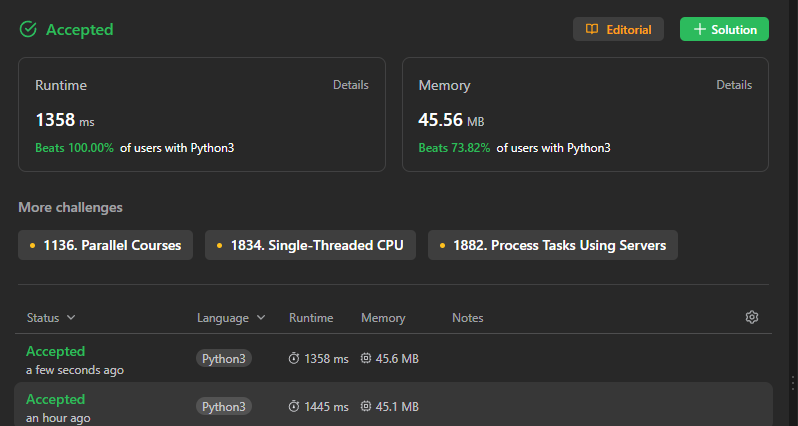Click the book icon on Editorial button
The width and height of the screenshot is (798, 426).
coord(592,30)
